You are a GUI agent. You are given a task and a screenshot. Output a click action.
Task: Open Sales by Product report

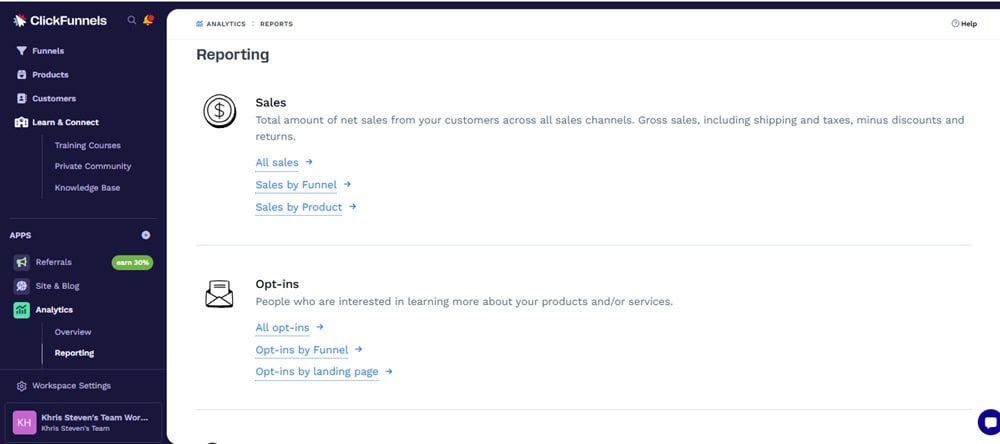[x=298, y=207]
